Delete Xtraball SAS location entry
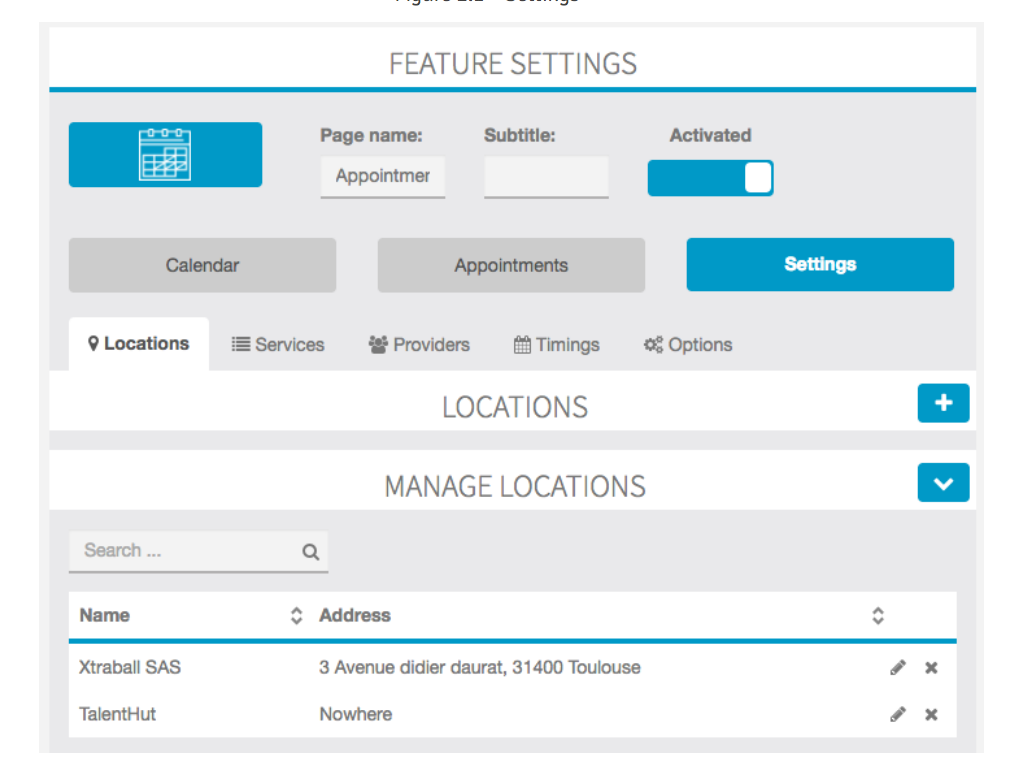 931,668
